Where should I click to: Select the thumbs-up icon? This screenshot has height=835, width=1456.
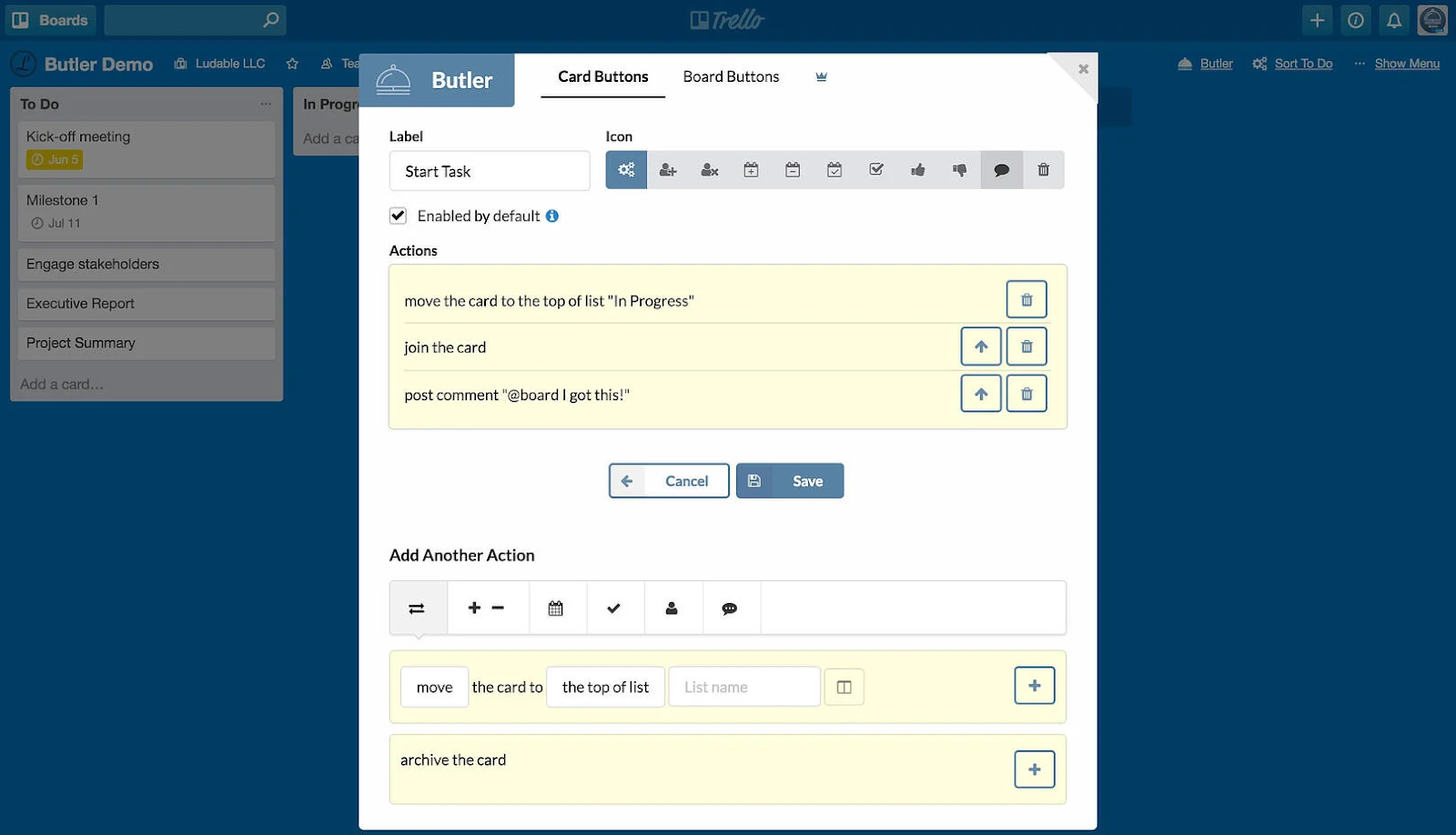[x=918, y=170]
